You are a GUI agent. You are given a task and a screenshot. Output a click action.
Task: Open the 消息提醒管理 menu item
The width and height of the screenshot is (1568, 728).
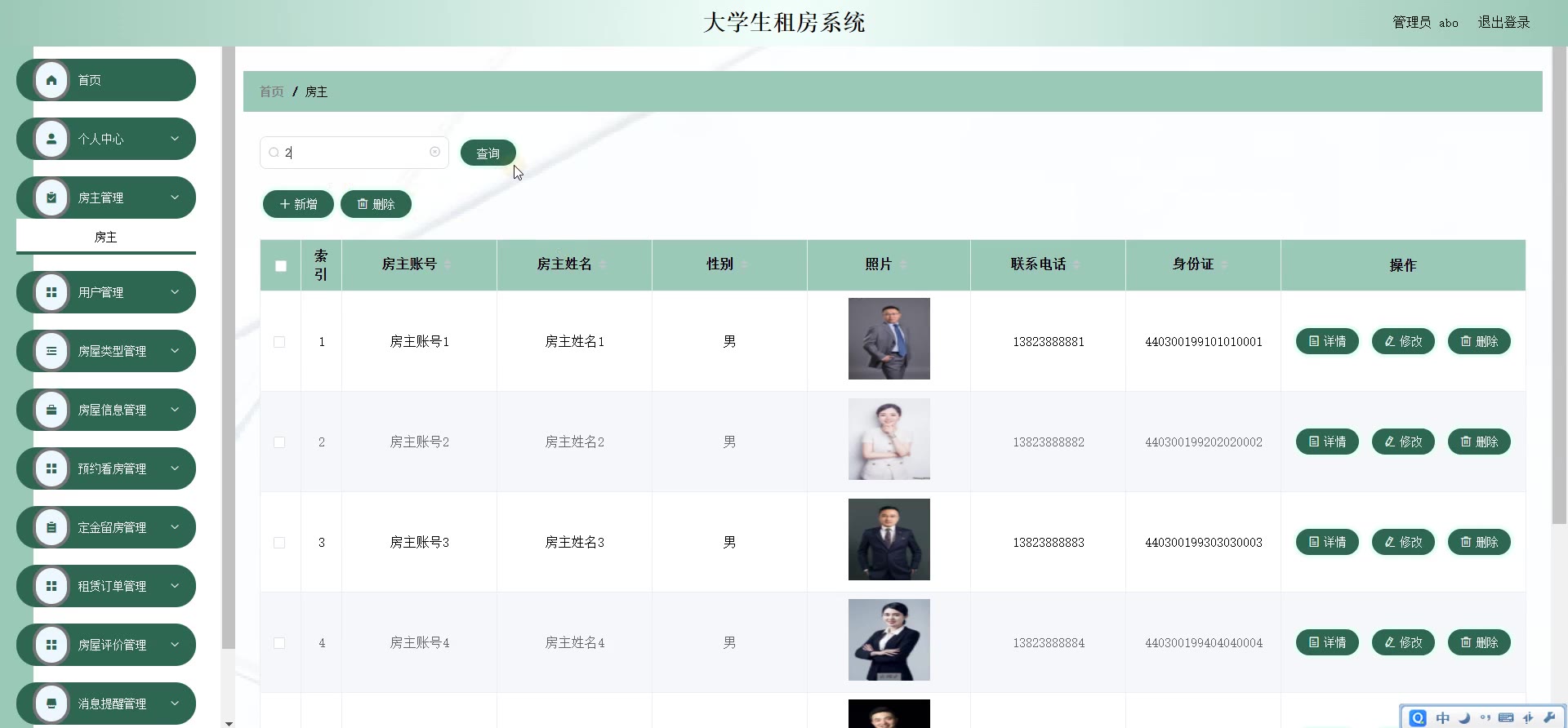106,704
